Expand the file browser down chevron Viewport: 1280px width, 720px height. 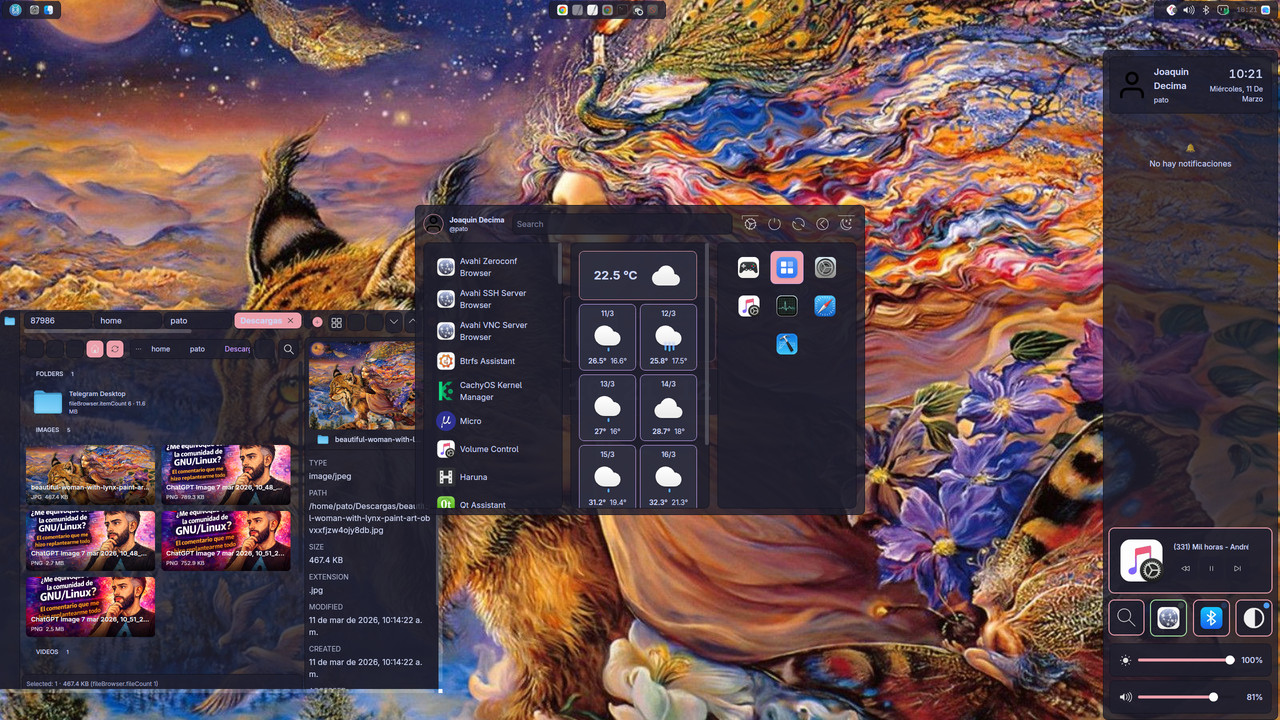coord(394,322)
